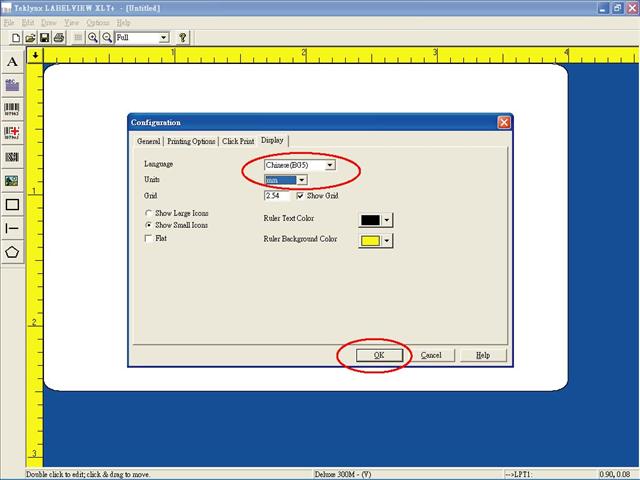Image resolution: width=640 pixels, height=480 pixels.
Task: Select the 2D barcode tool icon
Action: click(x=12, y=157)
